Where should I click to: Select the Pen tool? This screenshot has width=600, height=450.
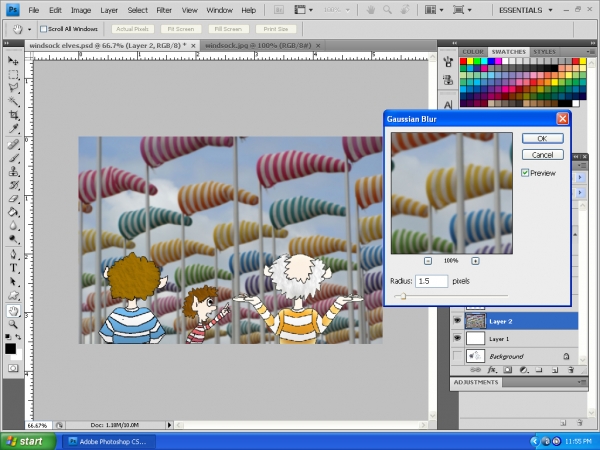click(x=13, y=254)
